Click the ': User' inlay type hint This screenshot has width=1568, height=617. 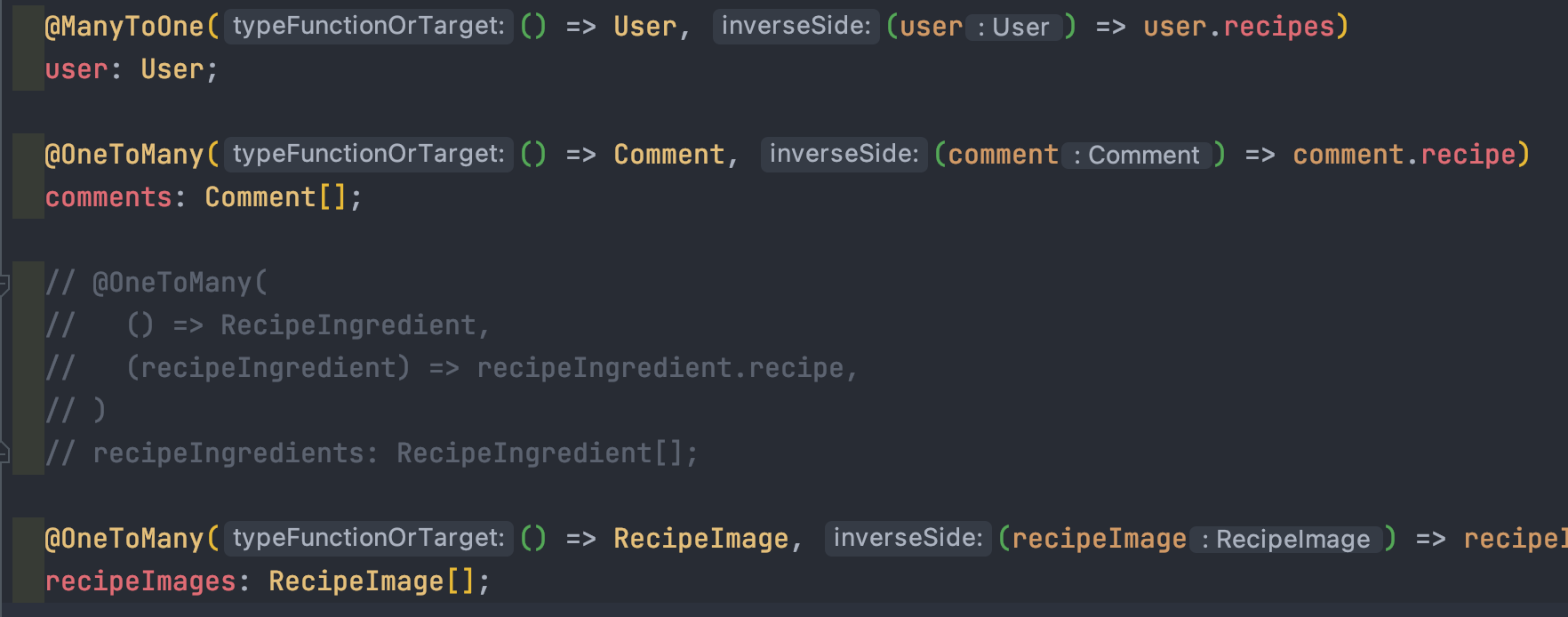tap(1013, 28)
